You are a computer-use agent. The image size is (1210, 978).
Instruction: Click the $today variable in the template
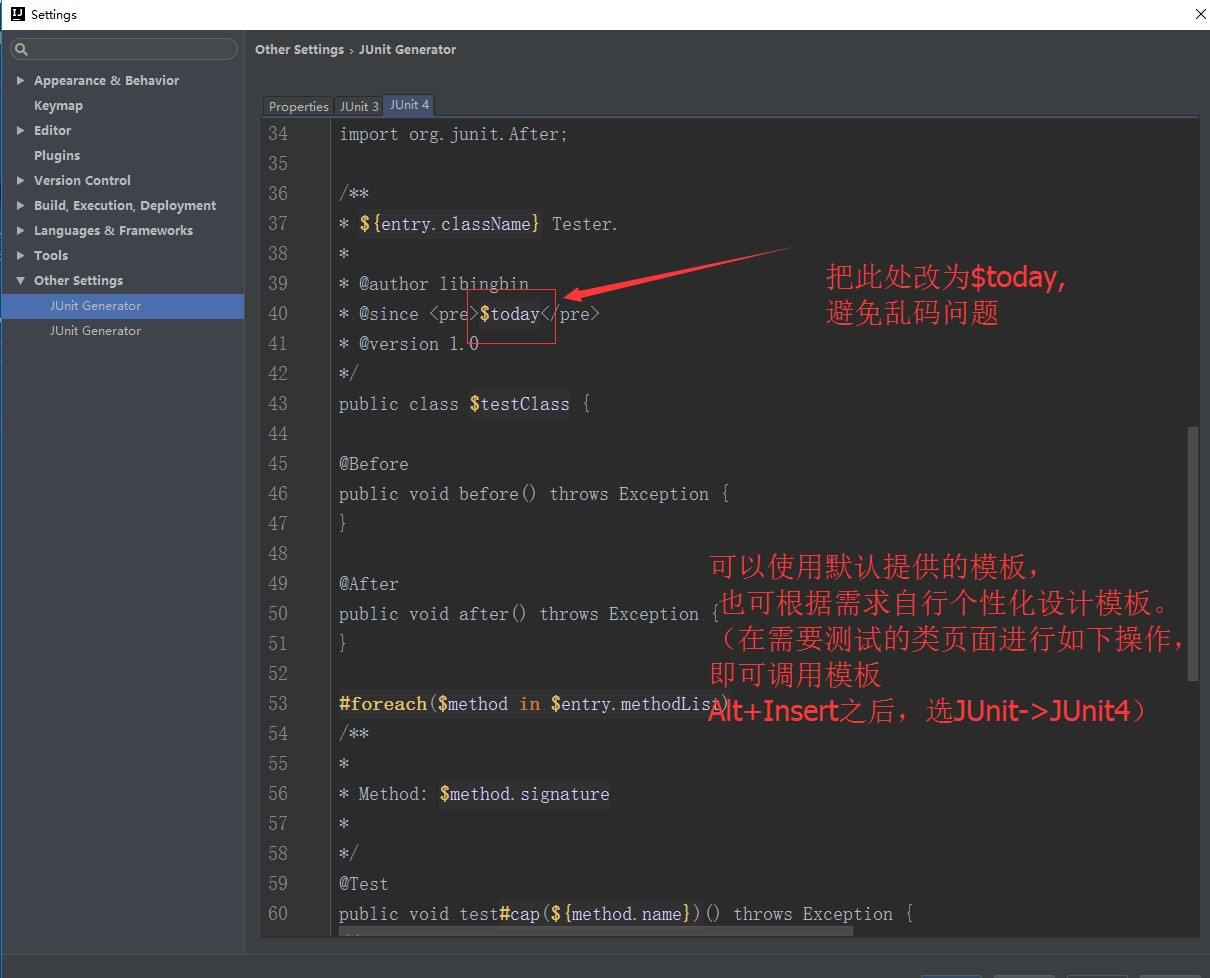coord(509,314)
